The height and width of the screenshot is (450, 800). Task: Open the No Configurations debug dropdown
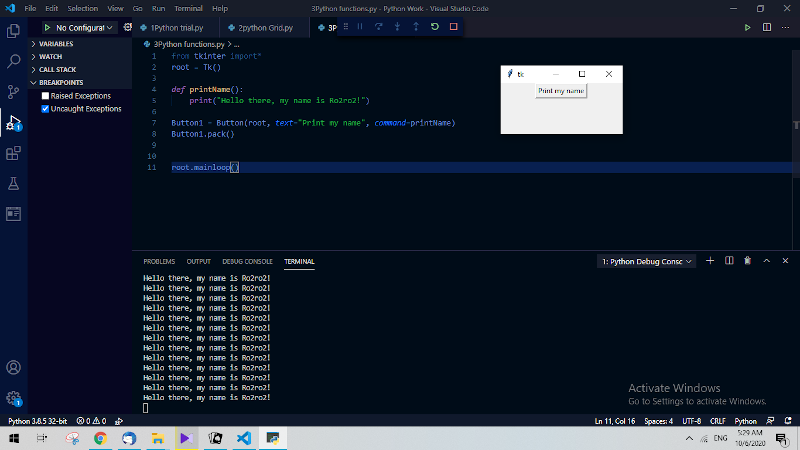(84, 28)
